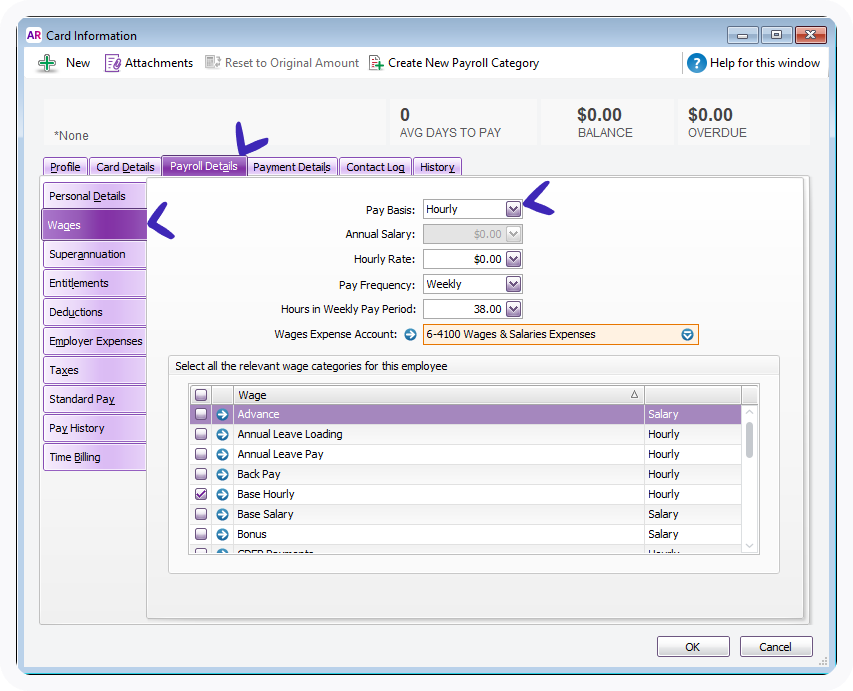Dismiss the window with Cancel
This screenshot has height=691, width=853.
(776, 646)
